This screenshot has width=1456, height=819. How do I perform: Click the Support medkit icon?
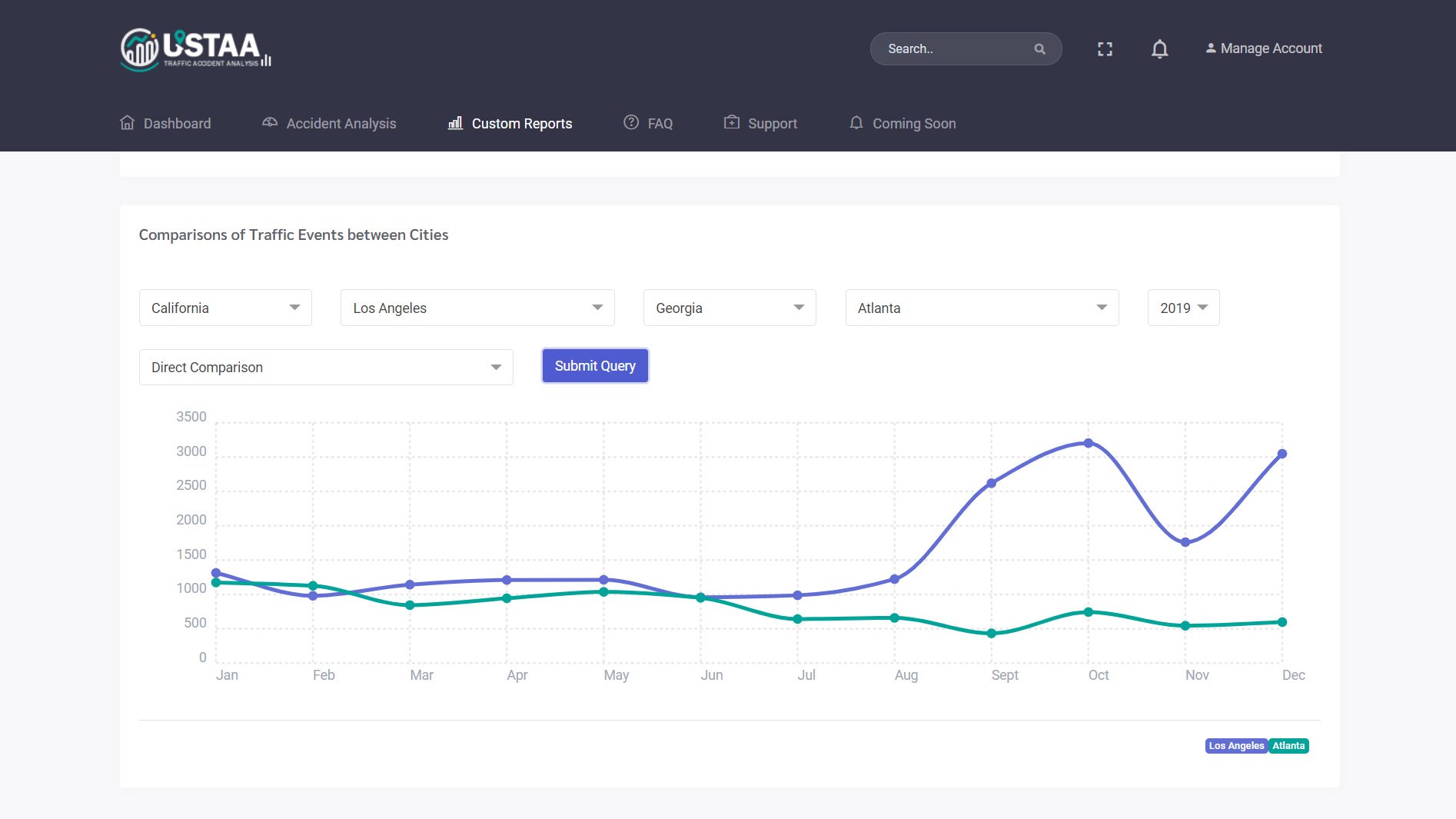tap(732, 123)
